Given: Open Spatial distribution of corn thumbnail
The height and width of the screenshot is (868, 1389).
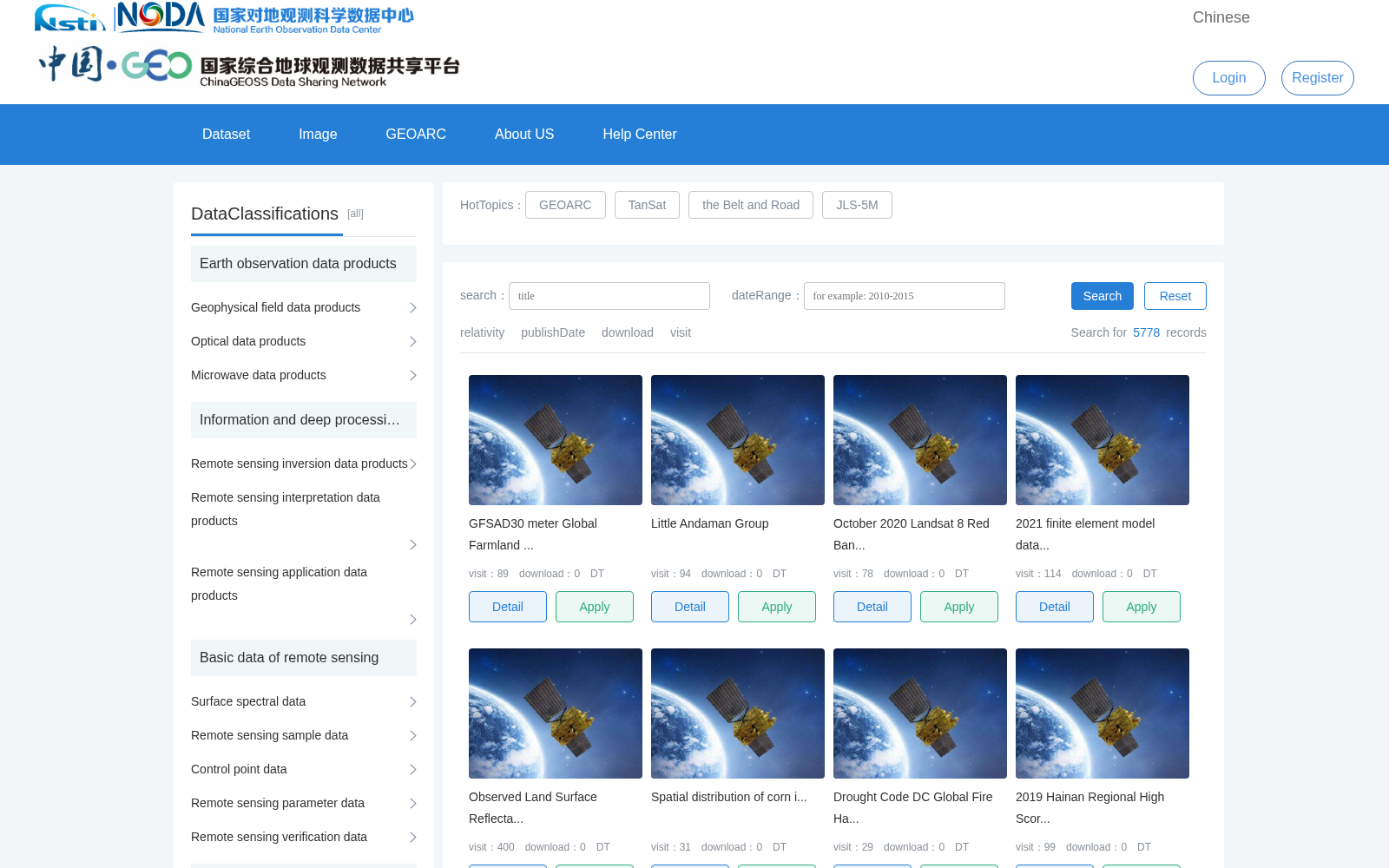Looking at the screenshot, I should point(738,713).
